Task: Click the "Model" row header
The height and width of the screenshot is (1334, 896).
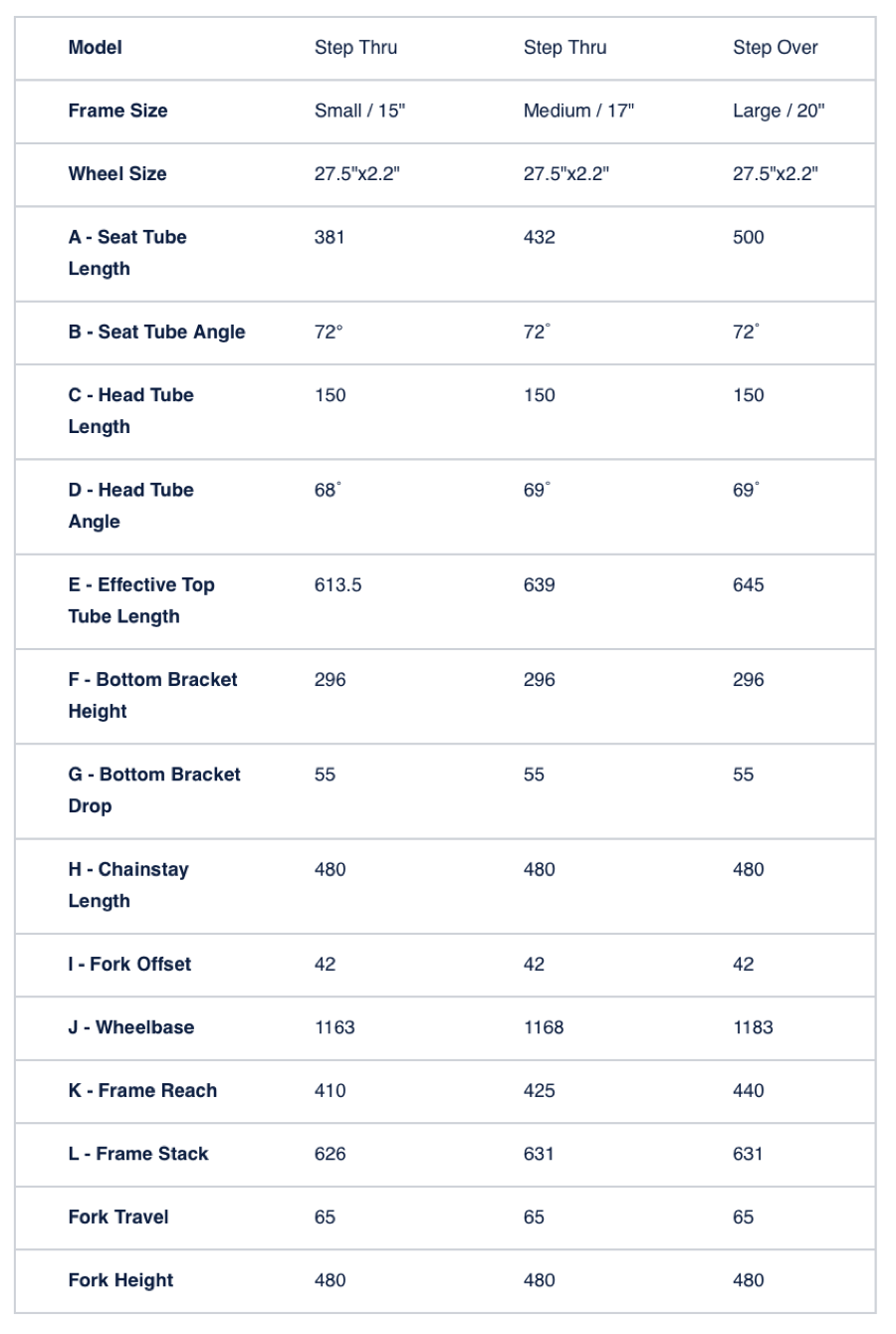Action: pyautogui.click(x=96, y=47)
